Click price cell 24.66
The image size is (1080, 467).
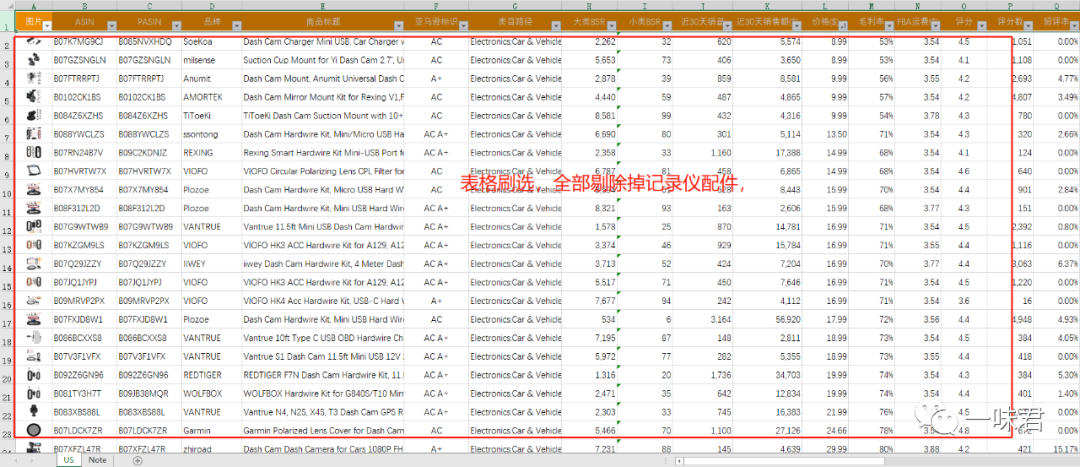click(x=825, y=430)
